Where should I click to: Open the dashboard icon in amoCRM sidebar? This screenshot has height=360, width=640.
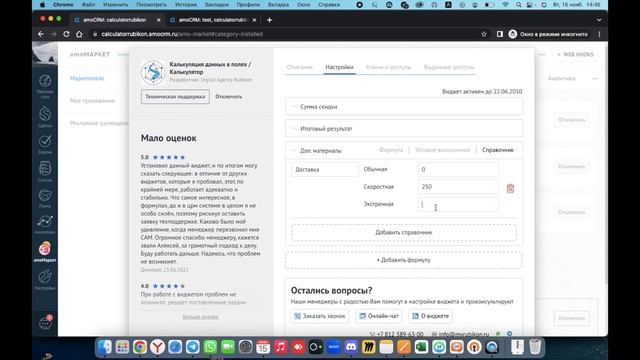pos(45,81)
